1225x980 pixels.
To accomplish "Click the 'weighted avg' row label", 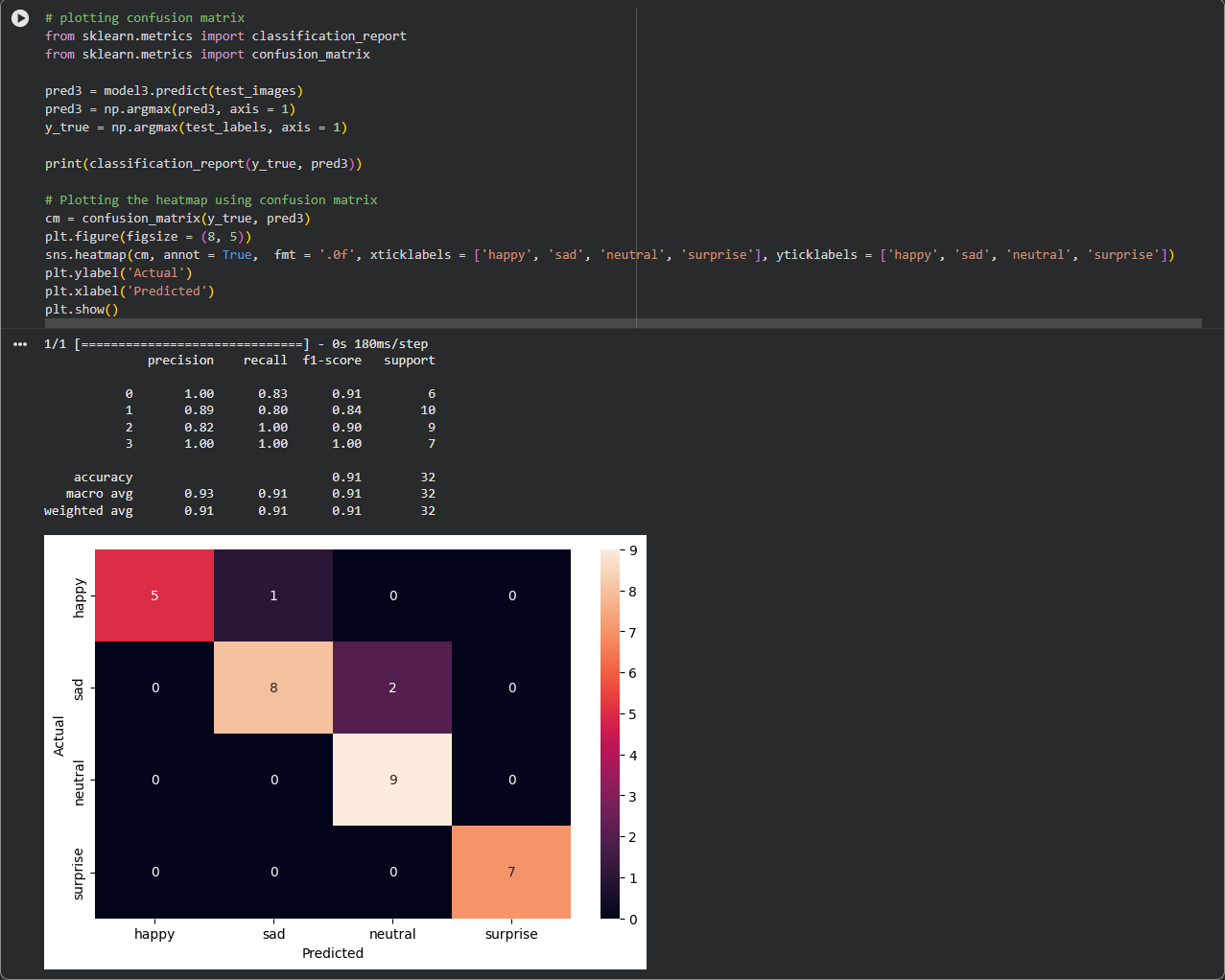I will click(x=88, y=511).
